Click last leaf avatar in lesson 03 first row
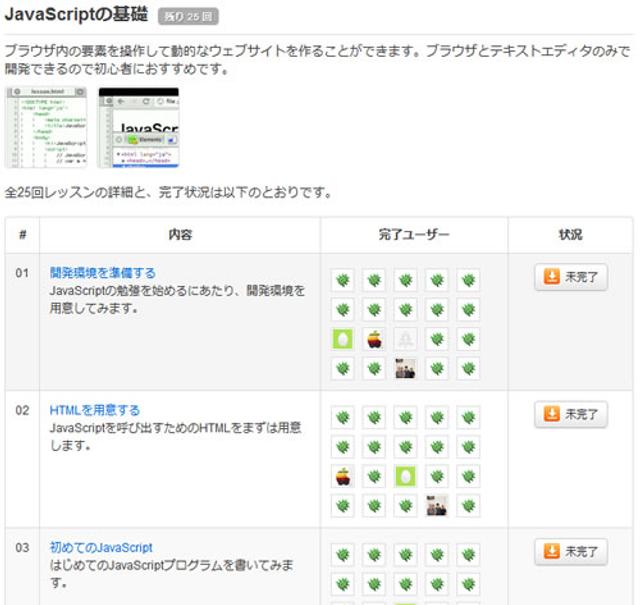Viewport: 640px width, 605px height. 468,554
